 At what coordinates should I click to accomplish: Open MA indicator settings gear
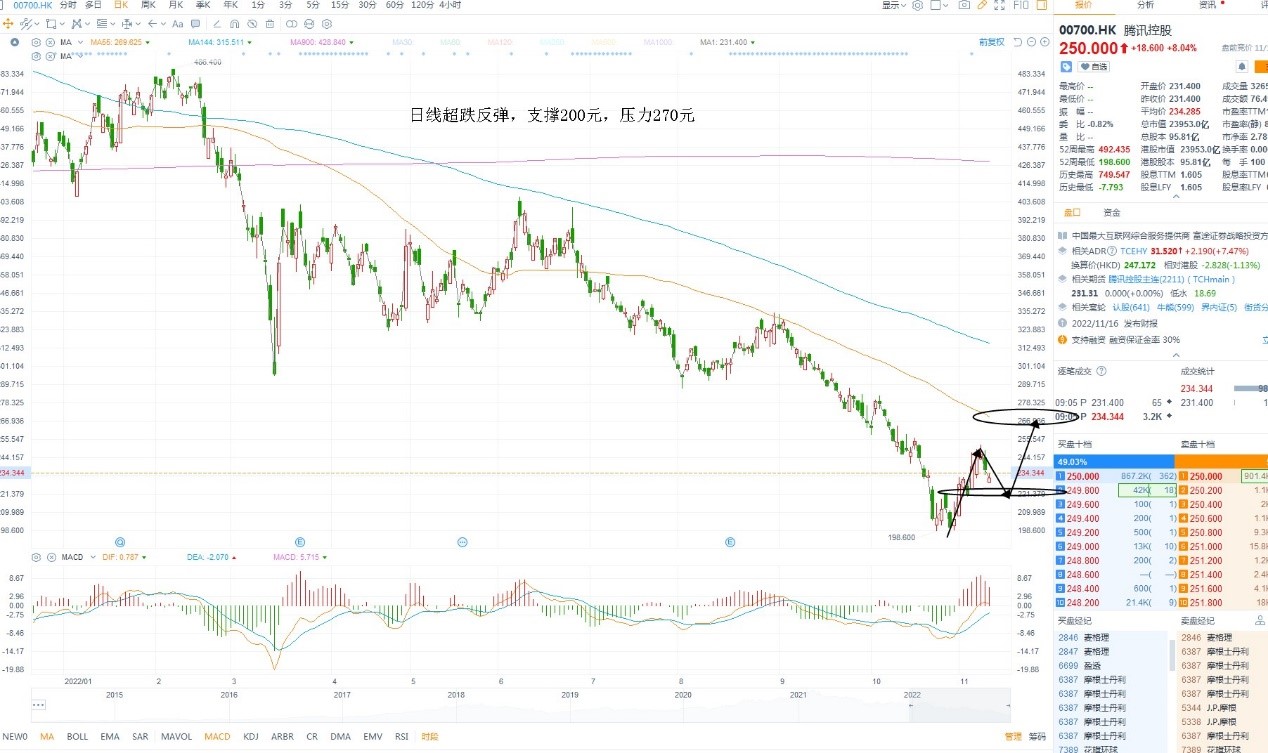pos(37,42)
